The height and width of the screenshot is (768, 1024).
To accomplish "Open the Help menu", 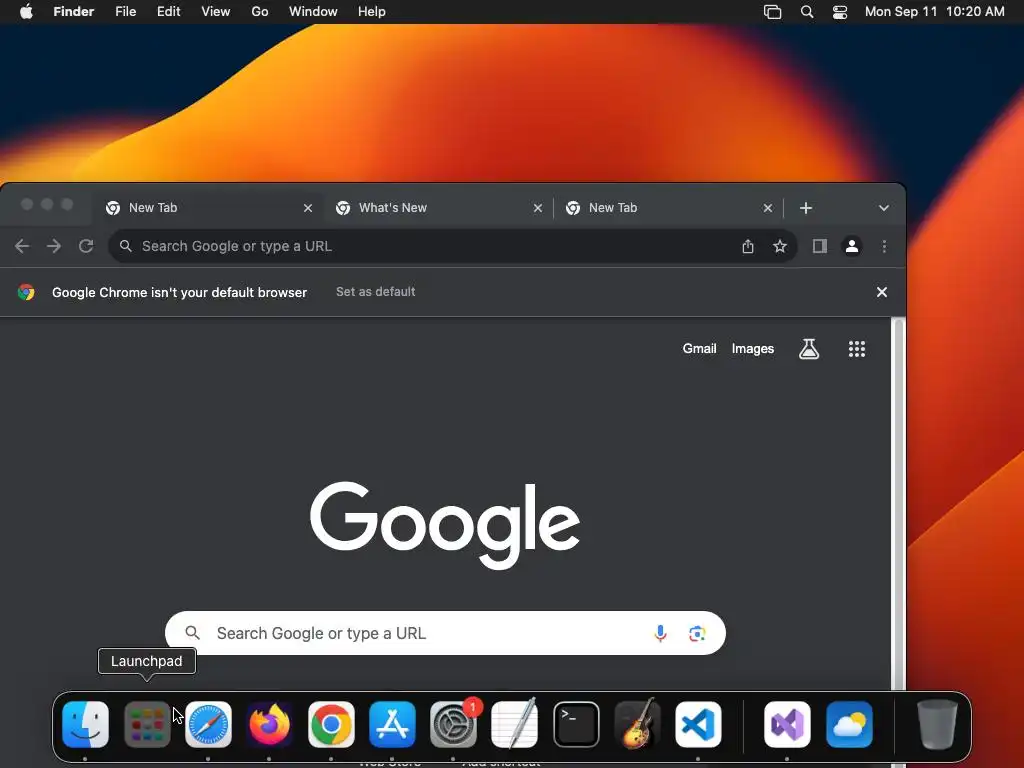I will pyautogui.click(x=372, y=12).
